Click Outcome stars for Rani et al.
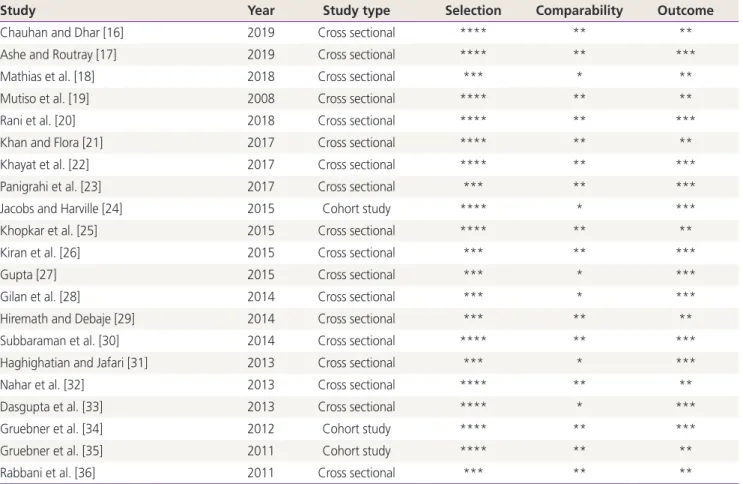Viewport: 743px width, 484px height. [x=685, y=119]
